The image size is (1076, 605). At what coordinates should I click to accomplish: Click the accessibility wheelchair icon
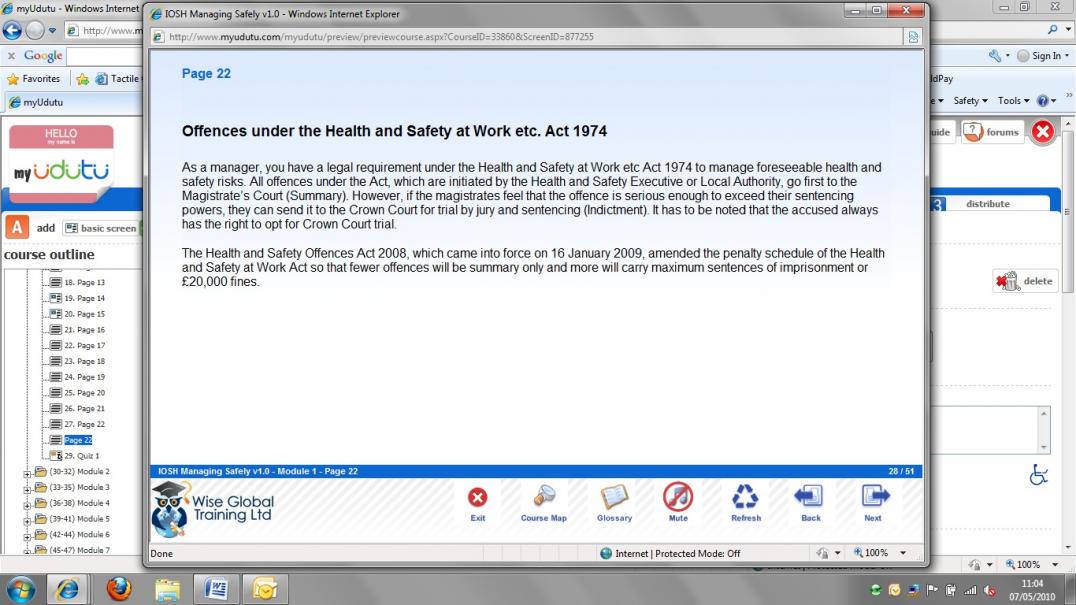coord(1038,474)
